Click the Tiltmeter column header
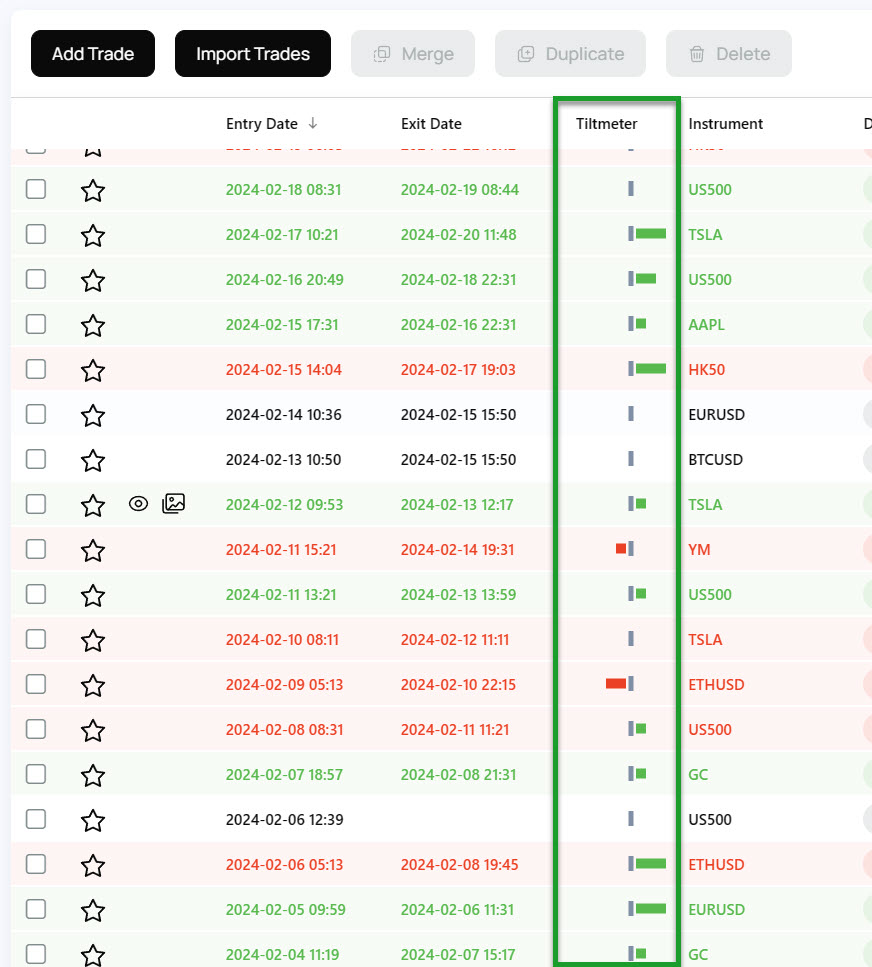872x967 pixels. [606, 124]
